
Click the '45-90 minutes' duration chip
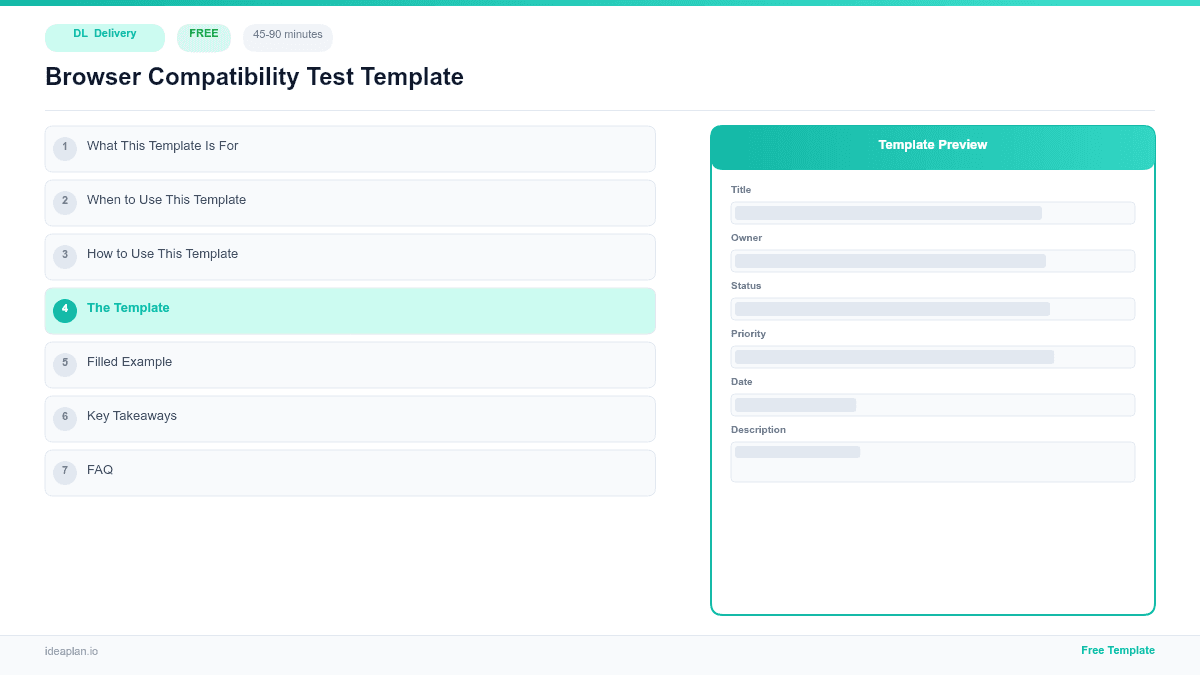[287, 36]
